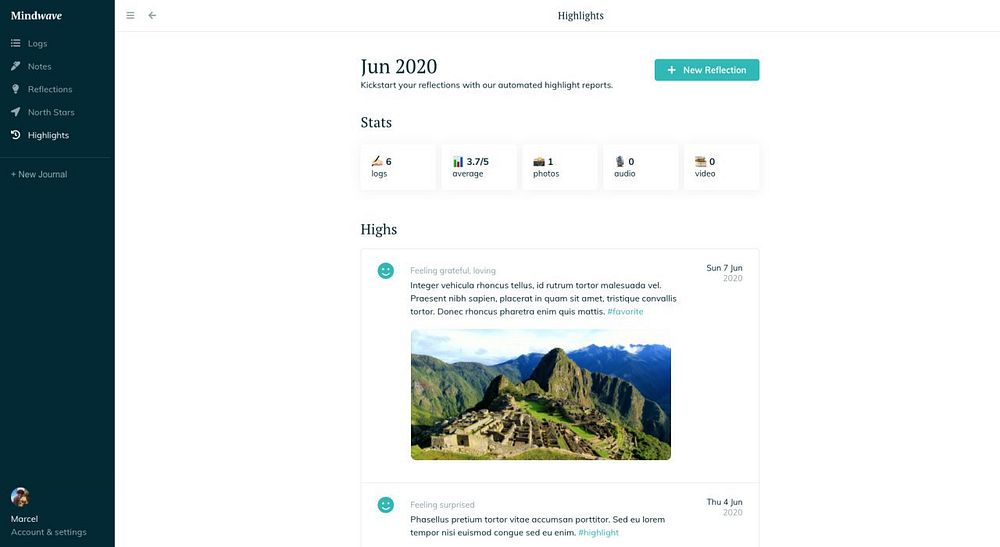Click the Highlights history icon
This screenshot has height=547, width=1000.
point(16,135)
